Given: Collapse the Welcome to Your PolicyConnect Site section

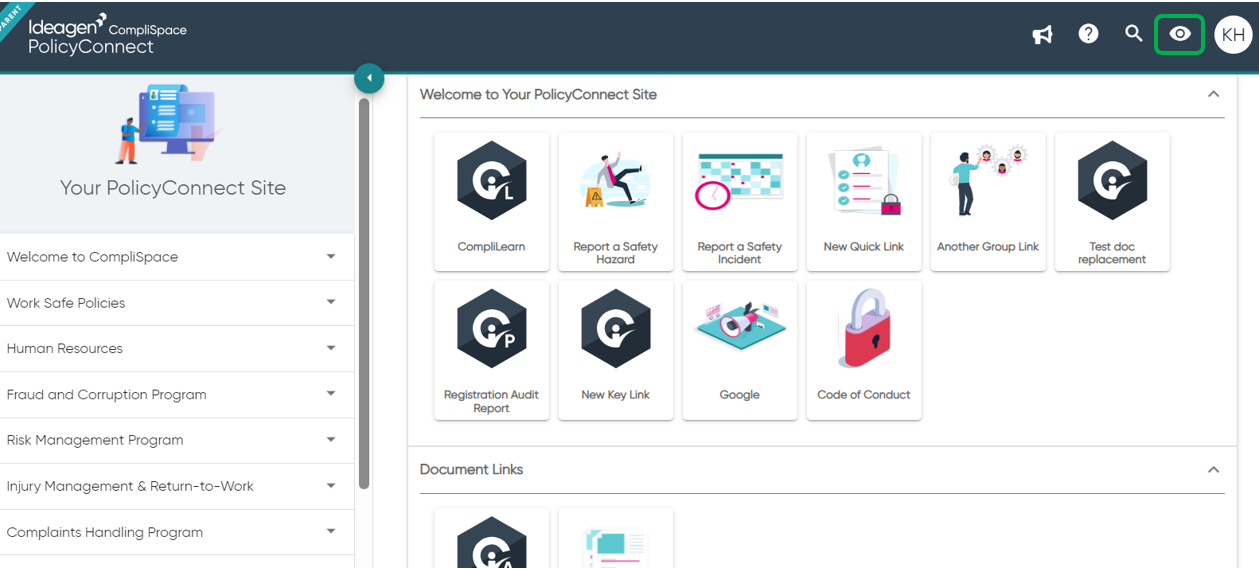Looking at the screenshot, I should 1213,94.
